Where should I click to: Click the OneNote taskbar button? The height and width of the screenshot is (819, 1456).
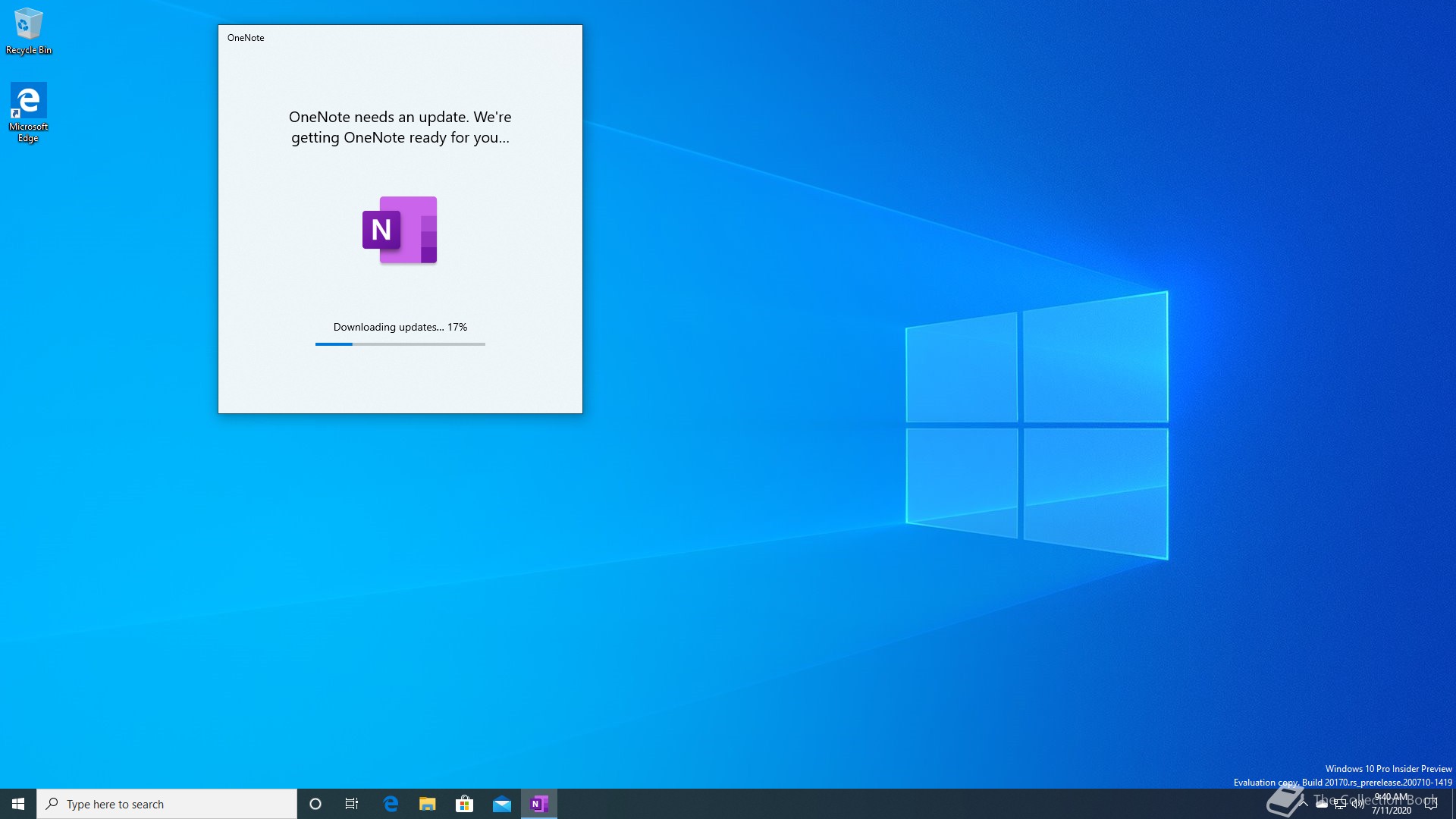tap(539, 804)
